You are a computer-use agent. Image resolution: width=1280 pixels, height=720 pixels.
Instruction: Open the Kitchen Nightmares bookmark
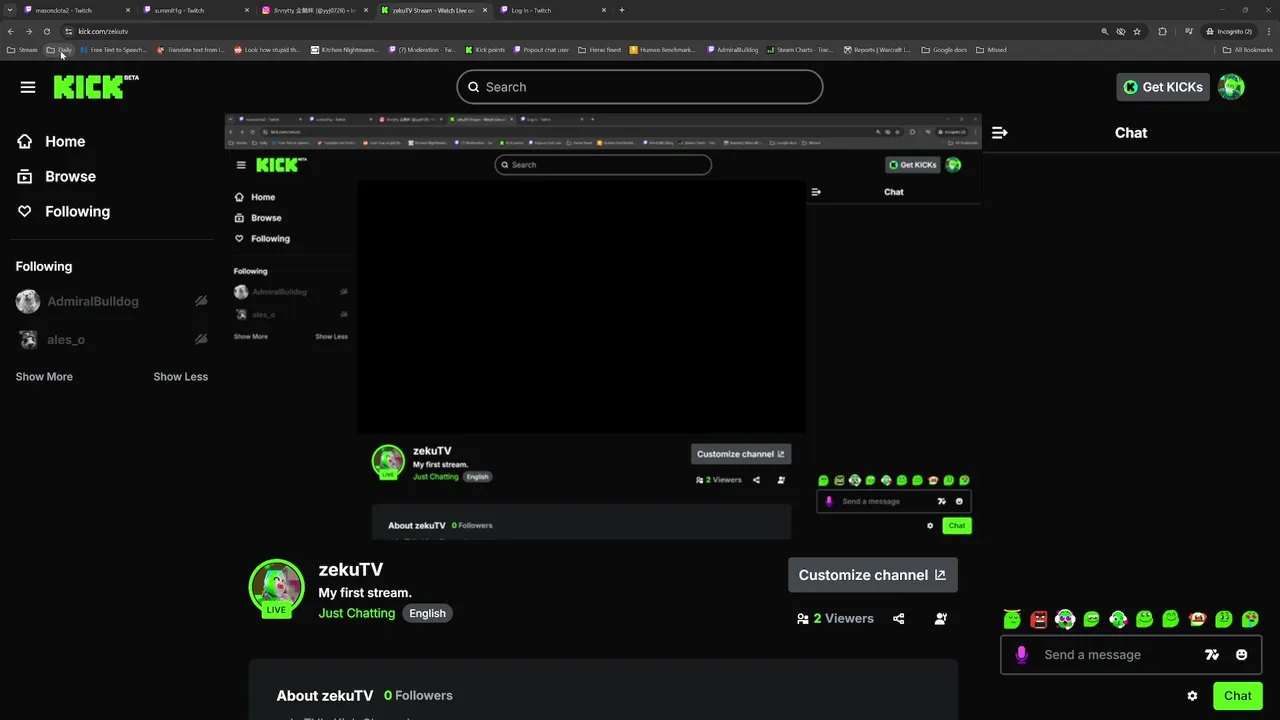(x=345, y=50)
